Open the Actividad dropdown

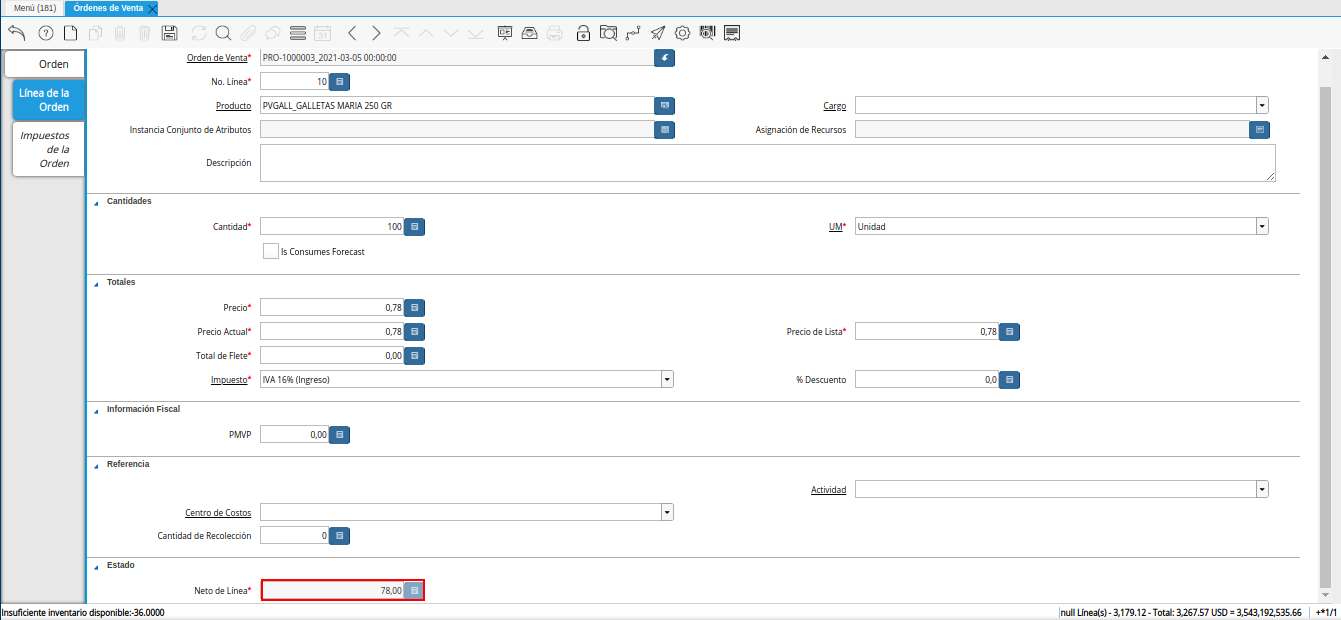1262,490
